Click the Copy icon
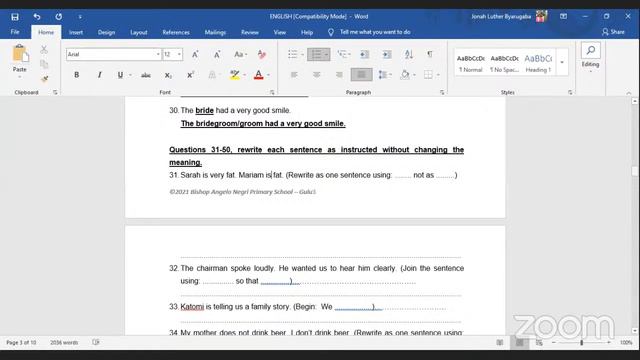This screenshot has height=360, width=640. (x=44, y=64)
